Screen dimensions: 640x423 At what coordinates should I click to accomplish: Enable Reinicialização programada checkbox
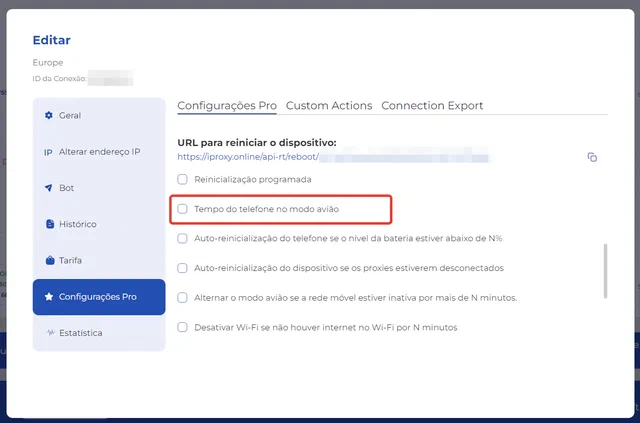click(x=182, y=179)
